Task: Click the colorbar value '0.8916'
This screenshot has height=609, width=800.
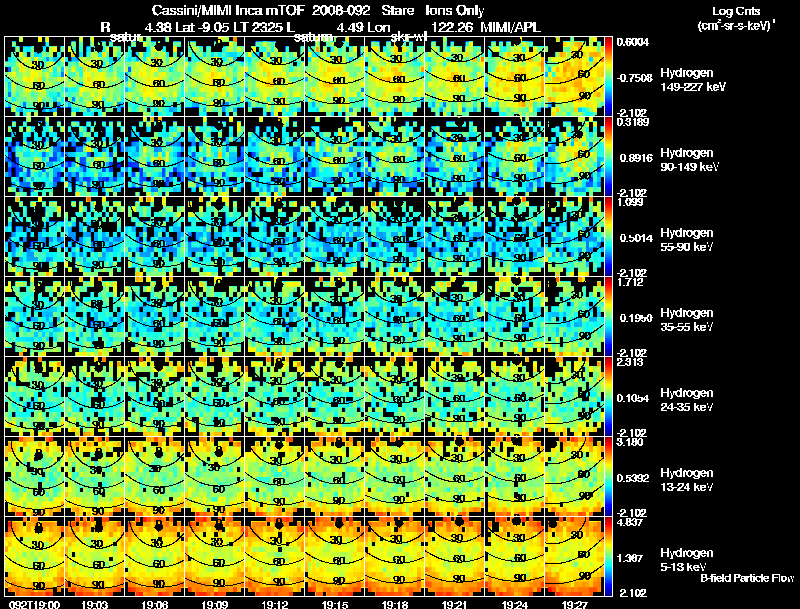Action: tap(636, 158)
